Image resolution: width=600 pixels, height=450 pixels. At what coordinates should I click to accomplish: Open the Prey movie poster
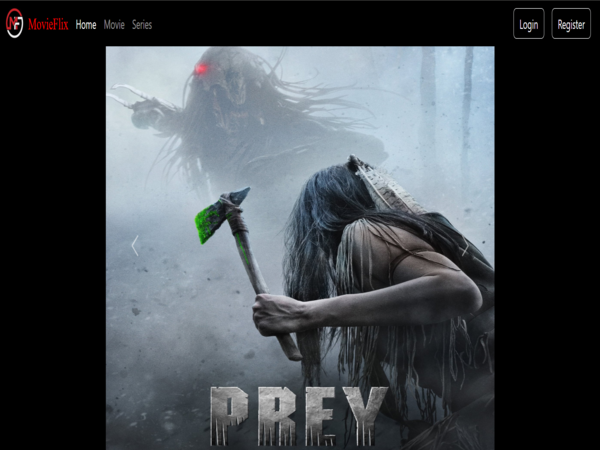(x=300, y=248)
